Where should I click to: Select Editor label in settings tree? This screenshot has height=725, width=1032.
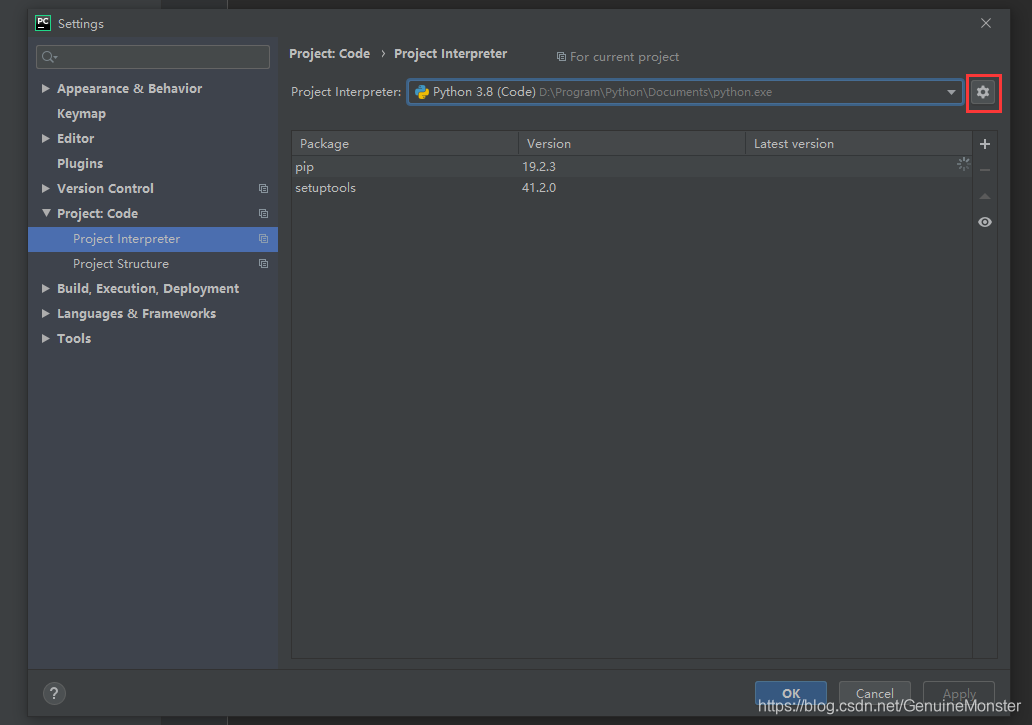pos(75,139)
